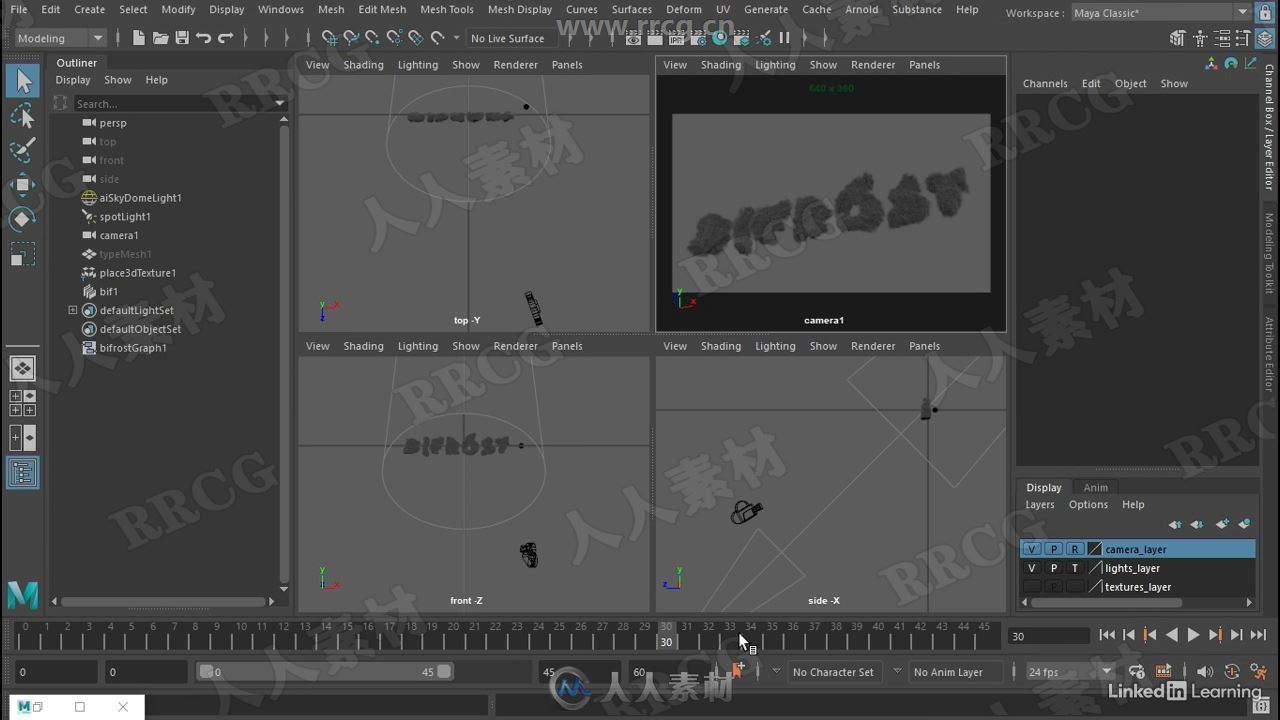Toggle R display type of camera_layer
The width and height of the screenshot is (1280, 720).
pyautogui.click(x=1075, y=549)
